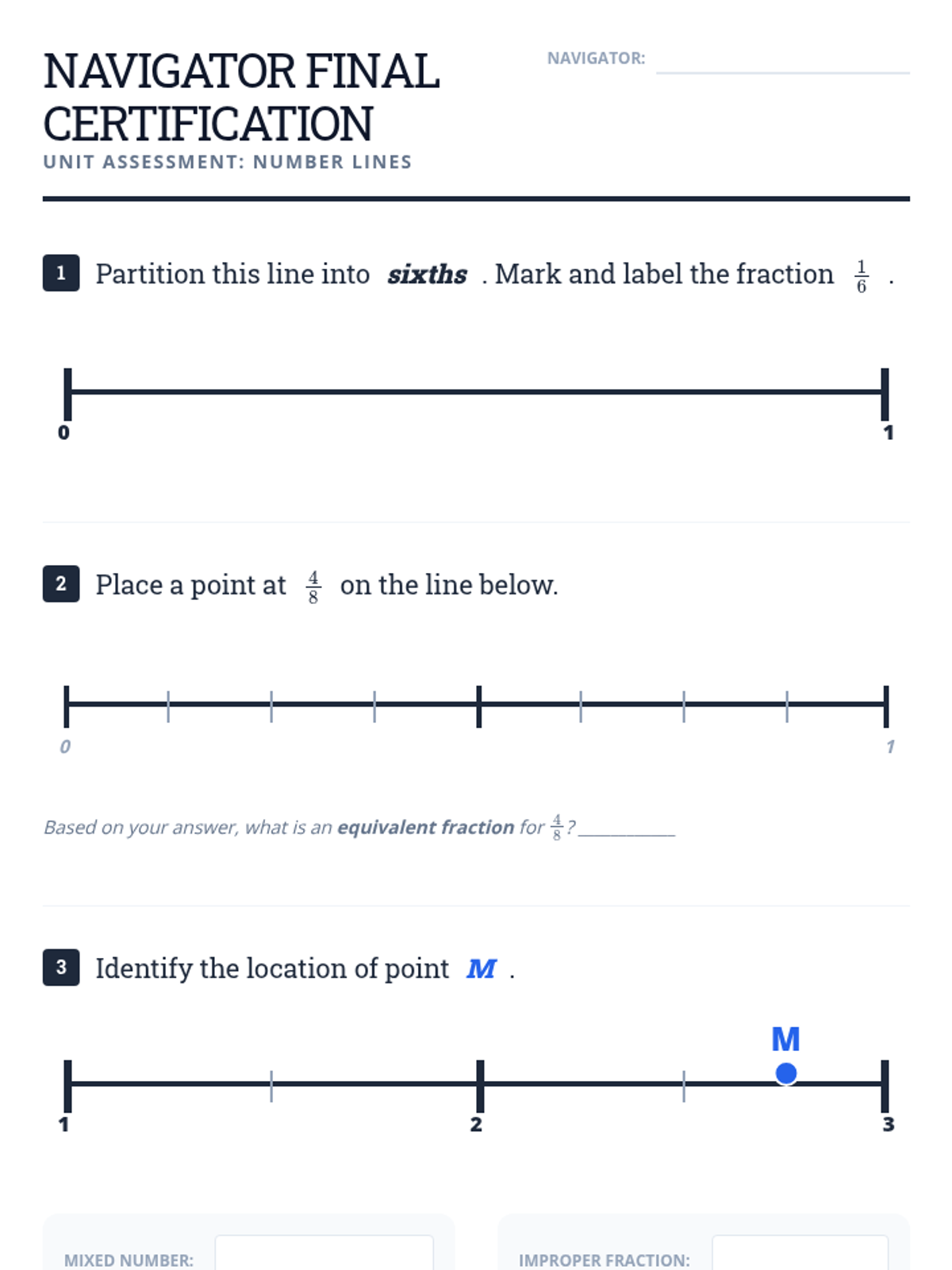Image resolution: width=952 pixels, height=1270 pixels.
Task: Click the last tick before 1 on eighths line
Action: pyautogui.click(x=786, y=706)
